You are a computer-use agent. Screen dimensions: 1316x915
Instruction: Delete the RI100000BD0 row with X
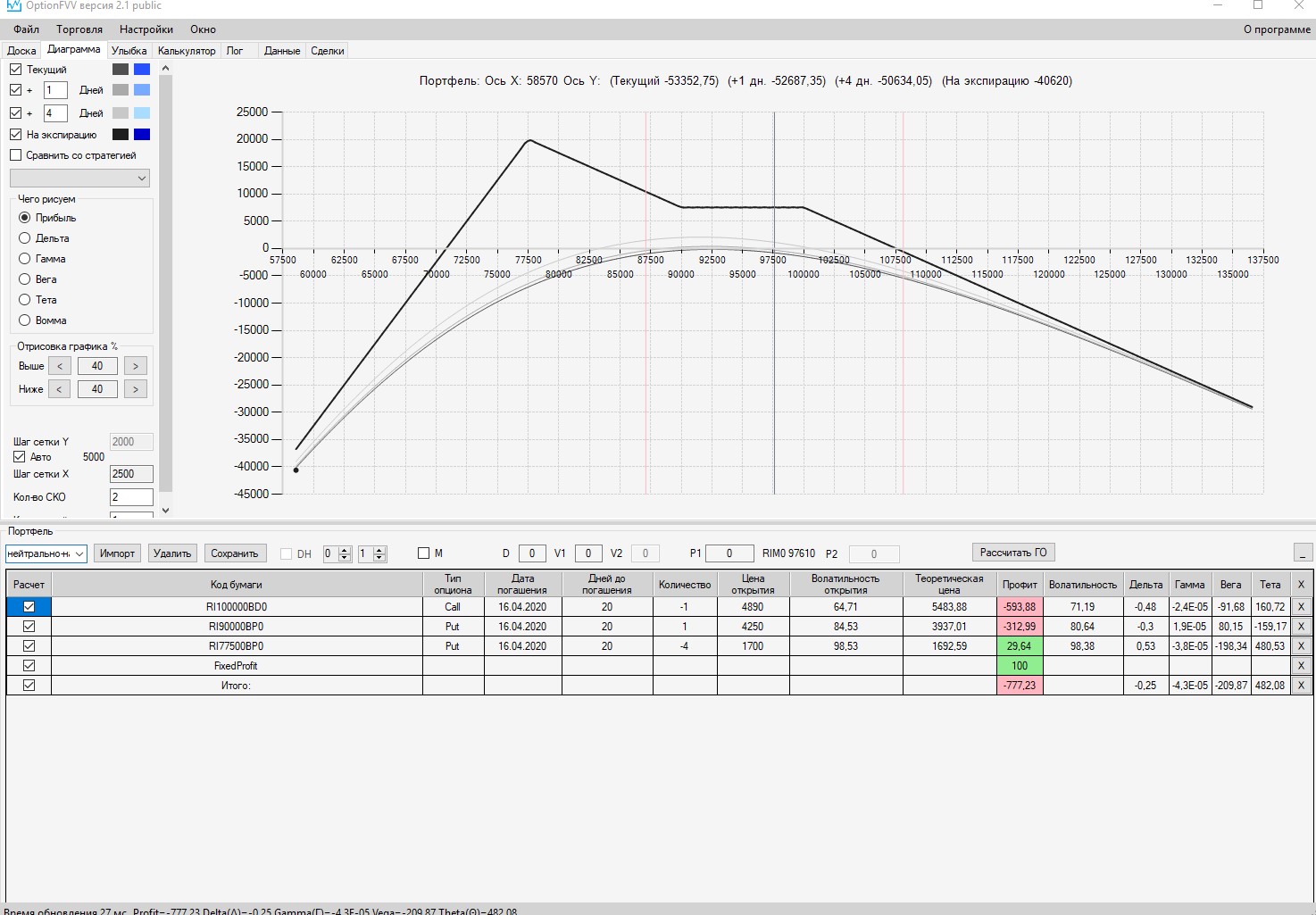pos(1301,607)
